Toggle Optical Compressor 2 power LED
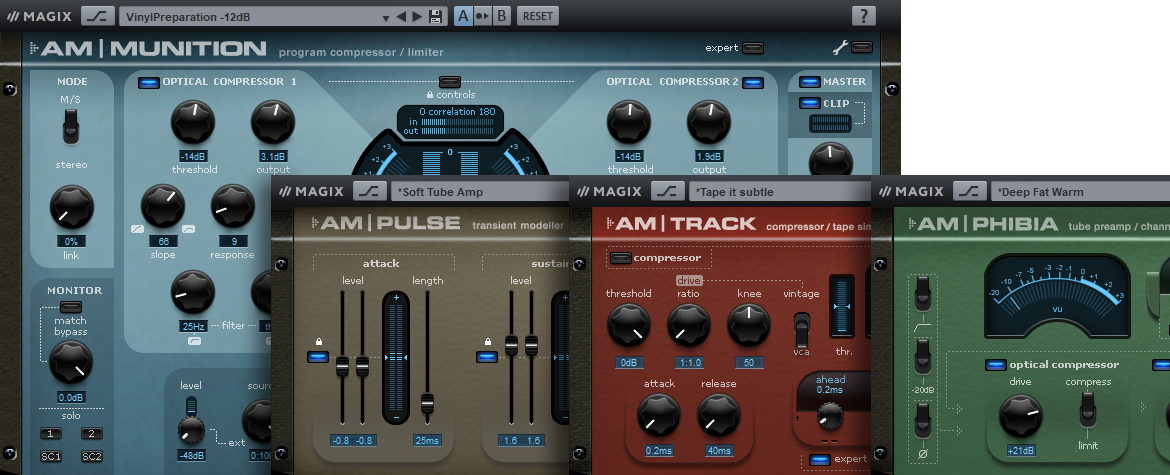 coord(753,82)
